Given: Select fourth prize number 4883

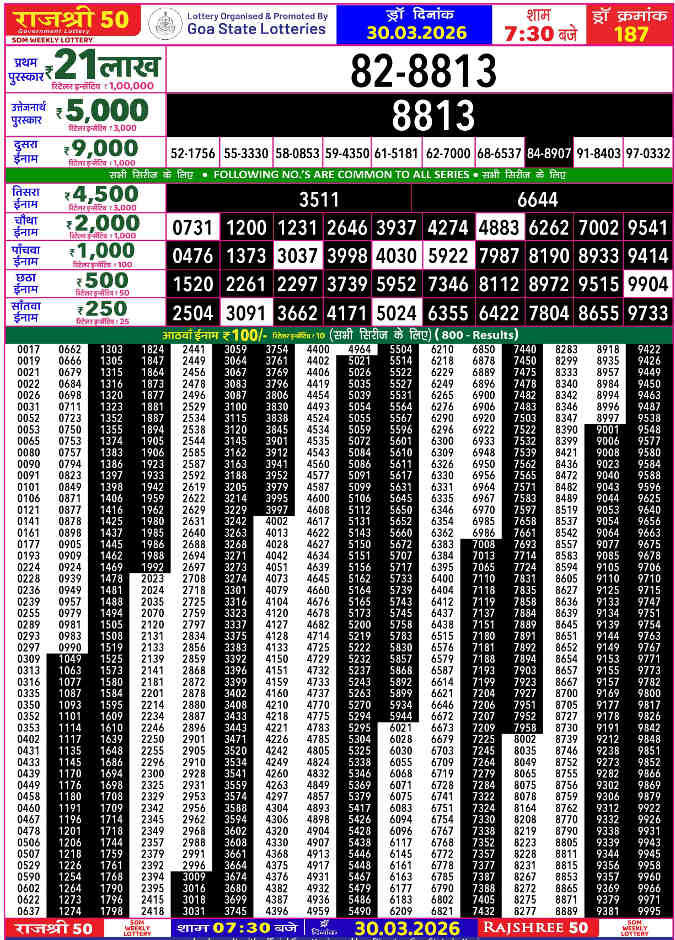Looking at the screenshot, I should [x=499, y=227].
